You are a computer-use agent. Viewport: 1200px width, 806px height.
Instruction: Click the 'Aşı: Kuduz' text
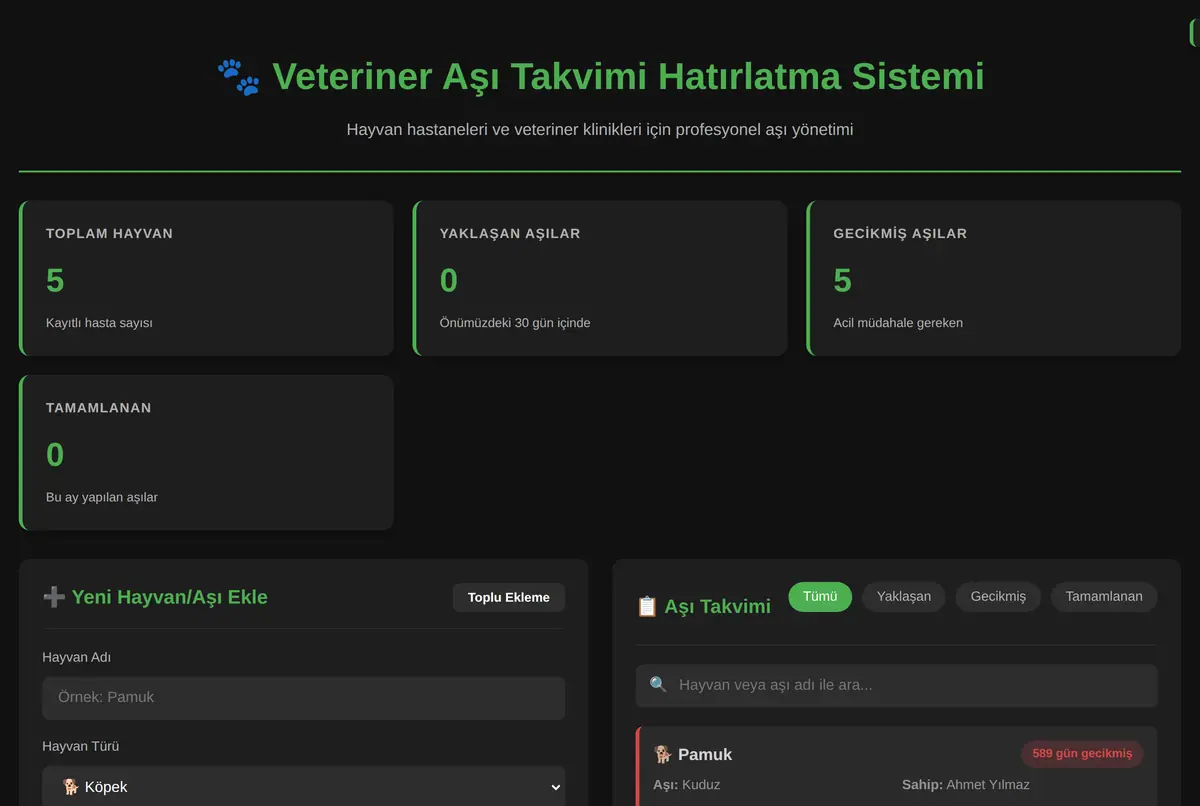pyautogui.click(x=687, y=784)
